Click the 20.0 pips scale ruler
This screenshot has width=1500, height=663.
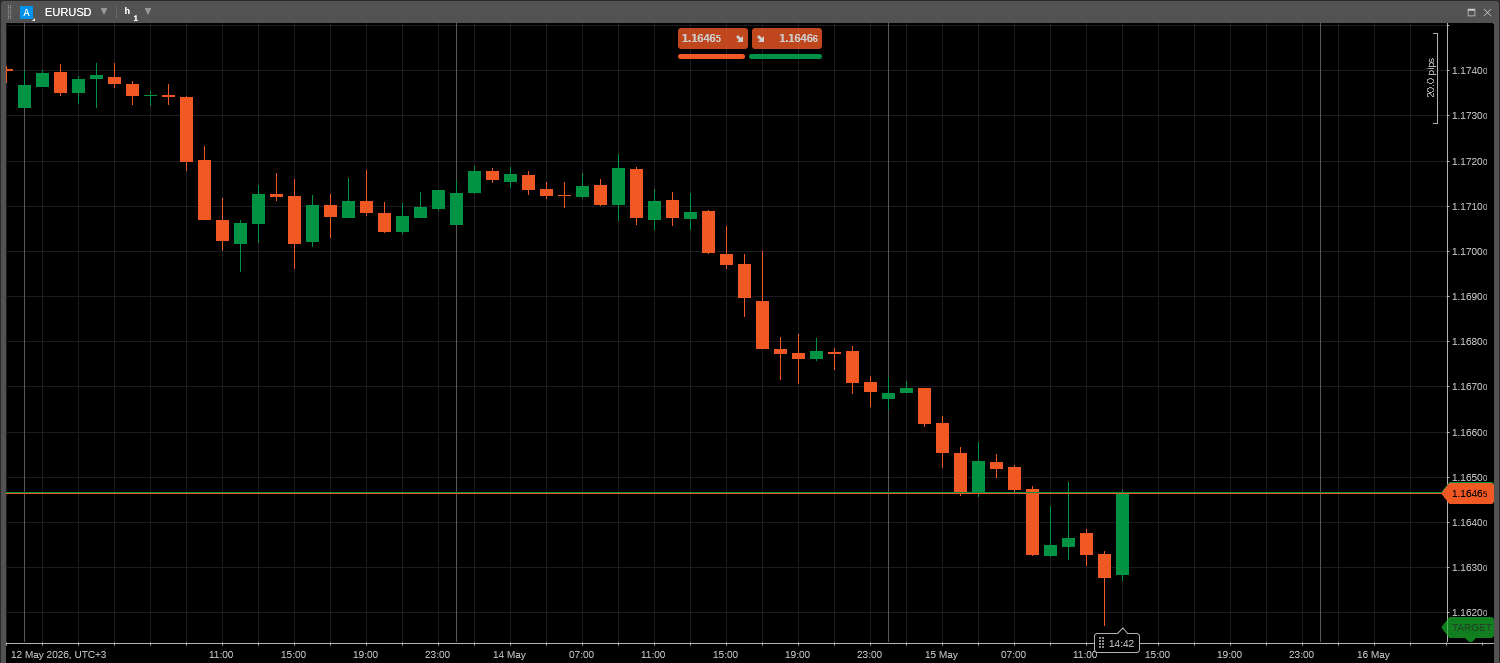coord(1433,78)
